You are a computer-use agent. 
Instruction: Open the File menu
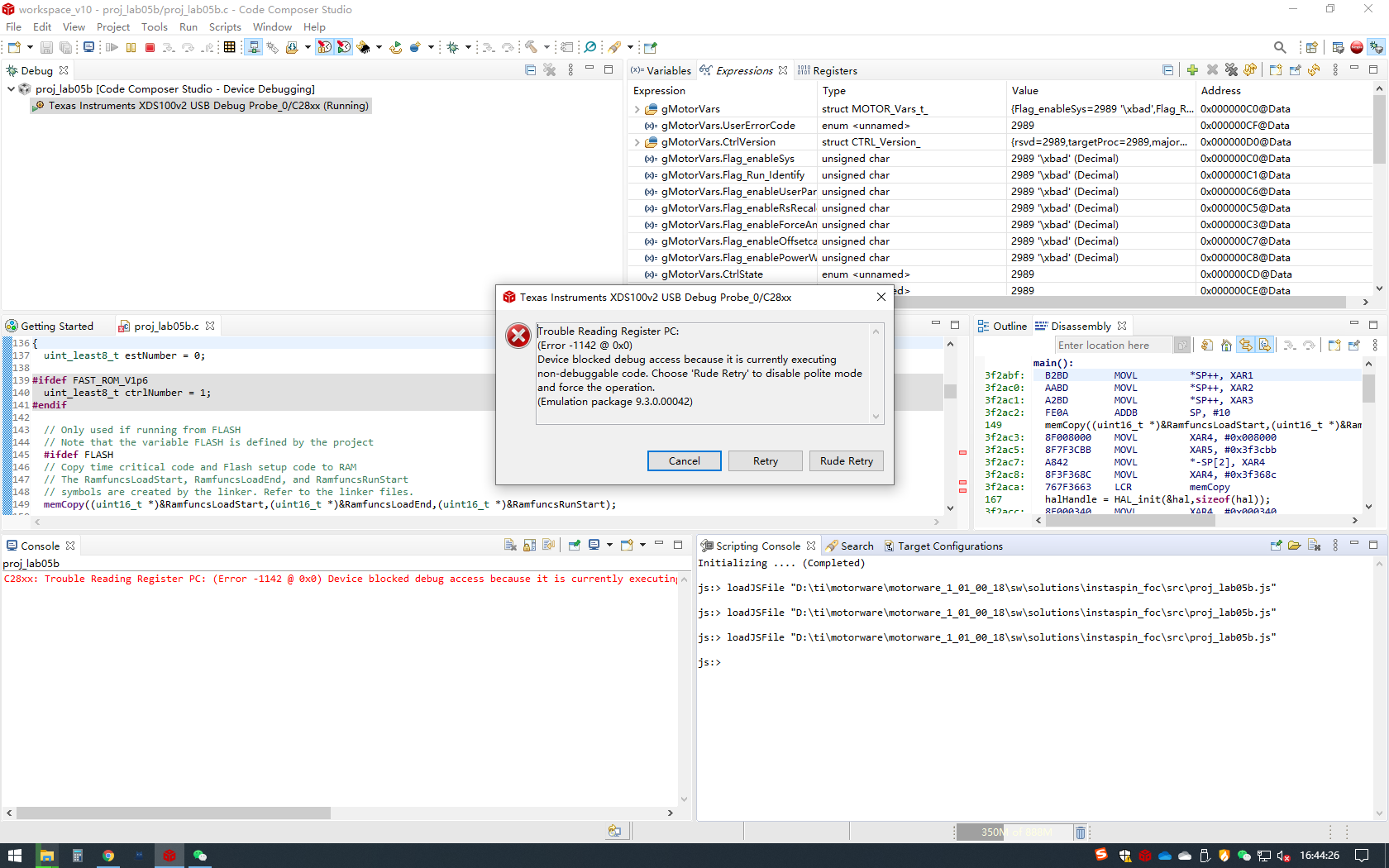14,26
